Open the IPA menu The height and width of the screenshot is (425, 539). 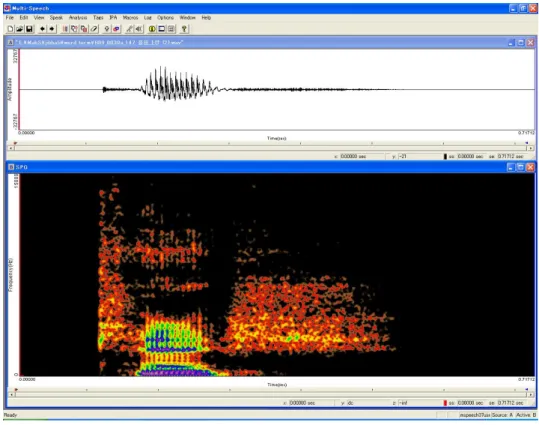point(113,18)
